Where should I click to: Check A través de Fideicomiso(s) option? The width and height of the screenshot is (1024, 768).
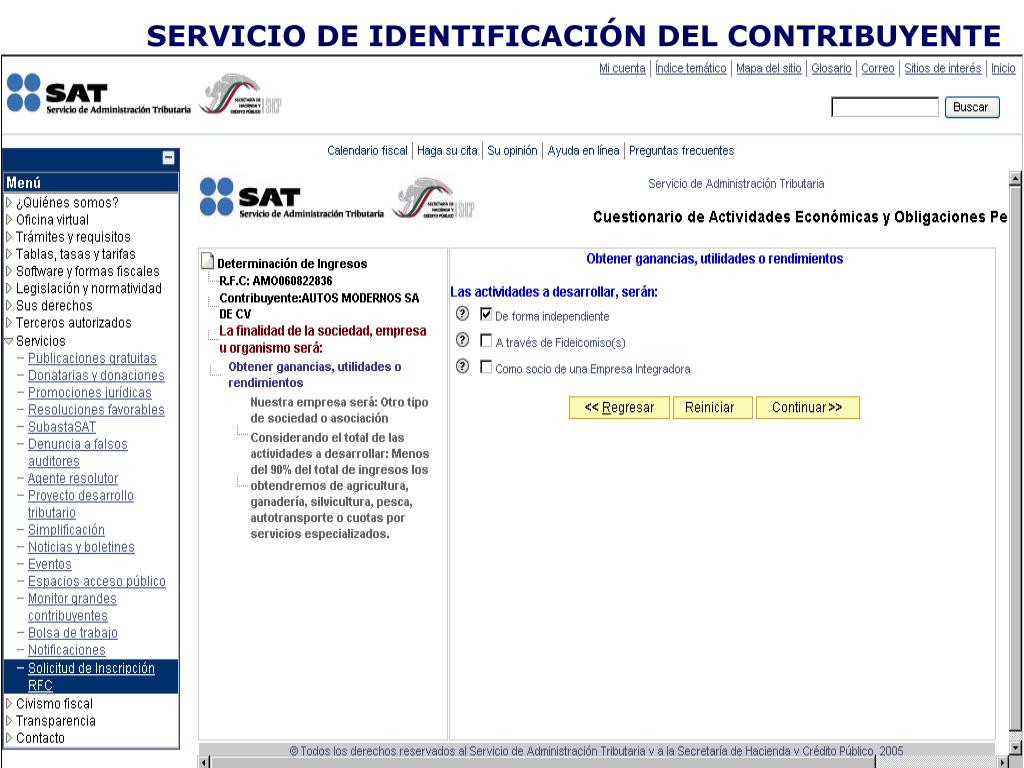pos(486,340)
